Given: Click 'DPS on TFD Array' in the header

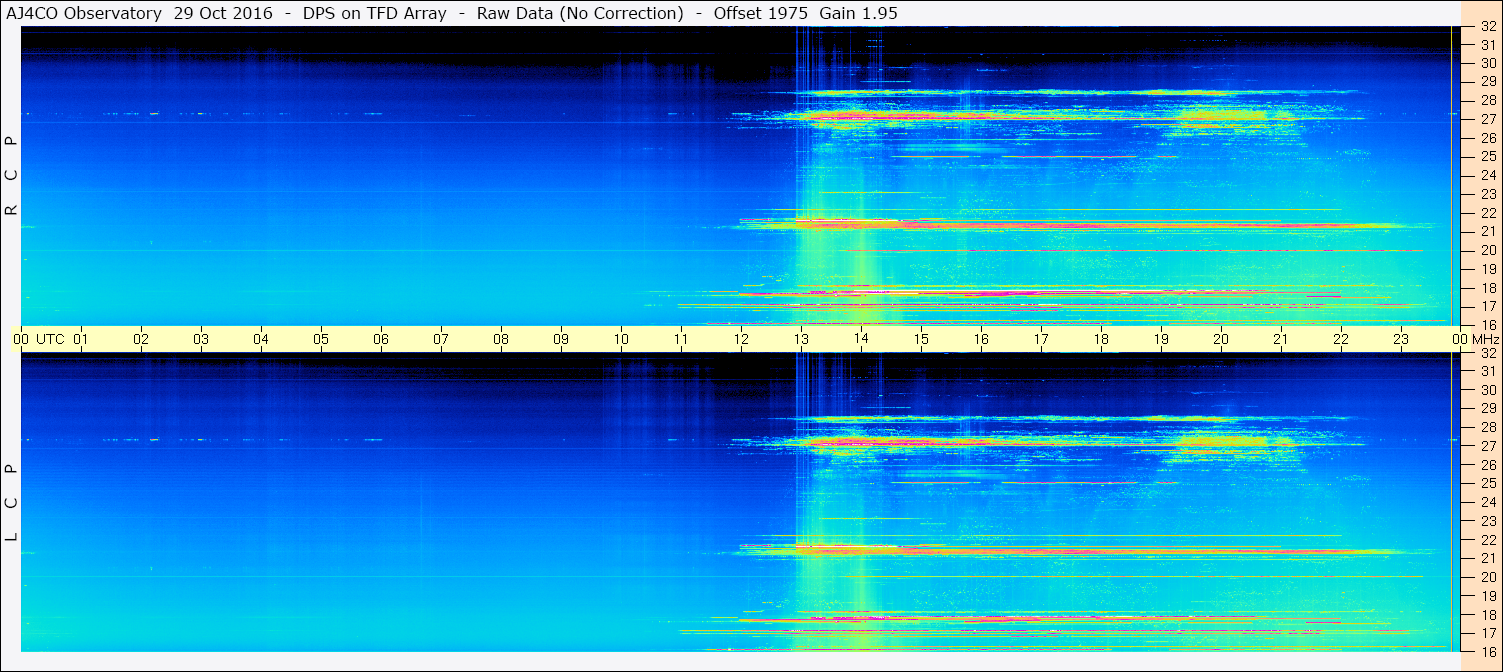Looking at the screenshot, I should click(x=374, y=13).
